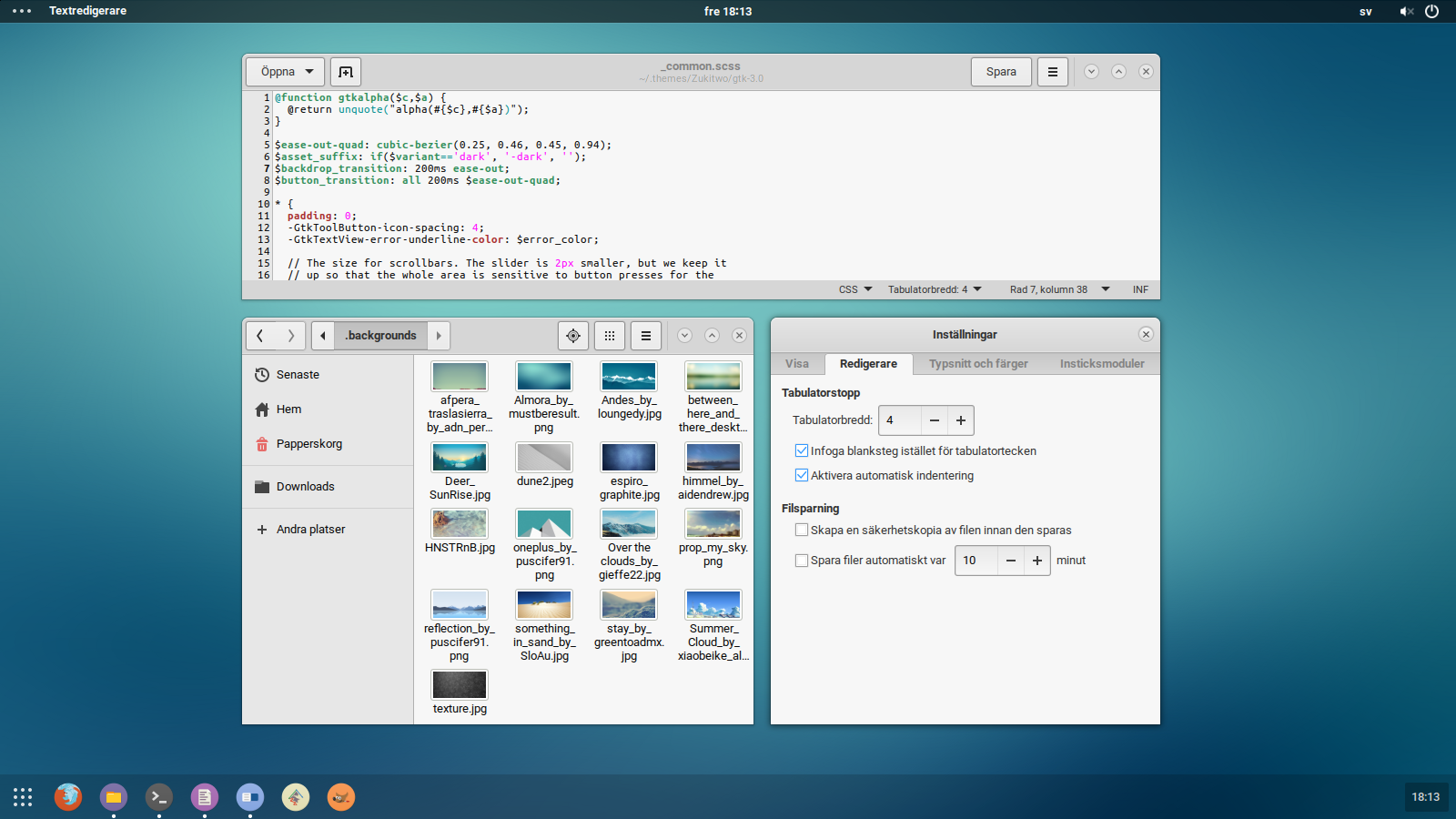Enable Skapa en säkerhetskopia checkbox
The width and height of the screenshot is (1456, 819).
click(802, 530)
